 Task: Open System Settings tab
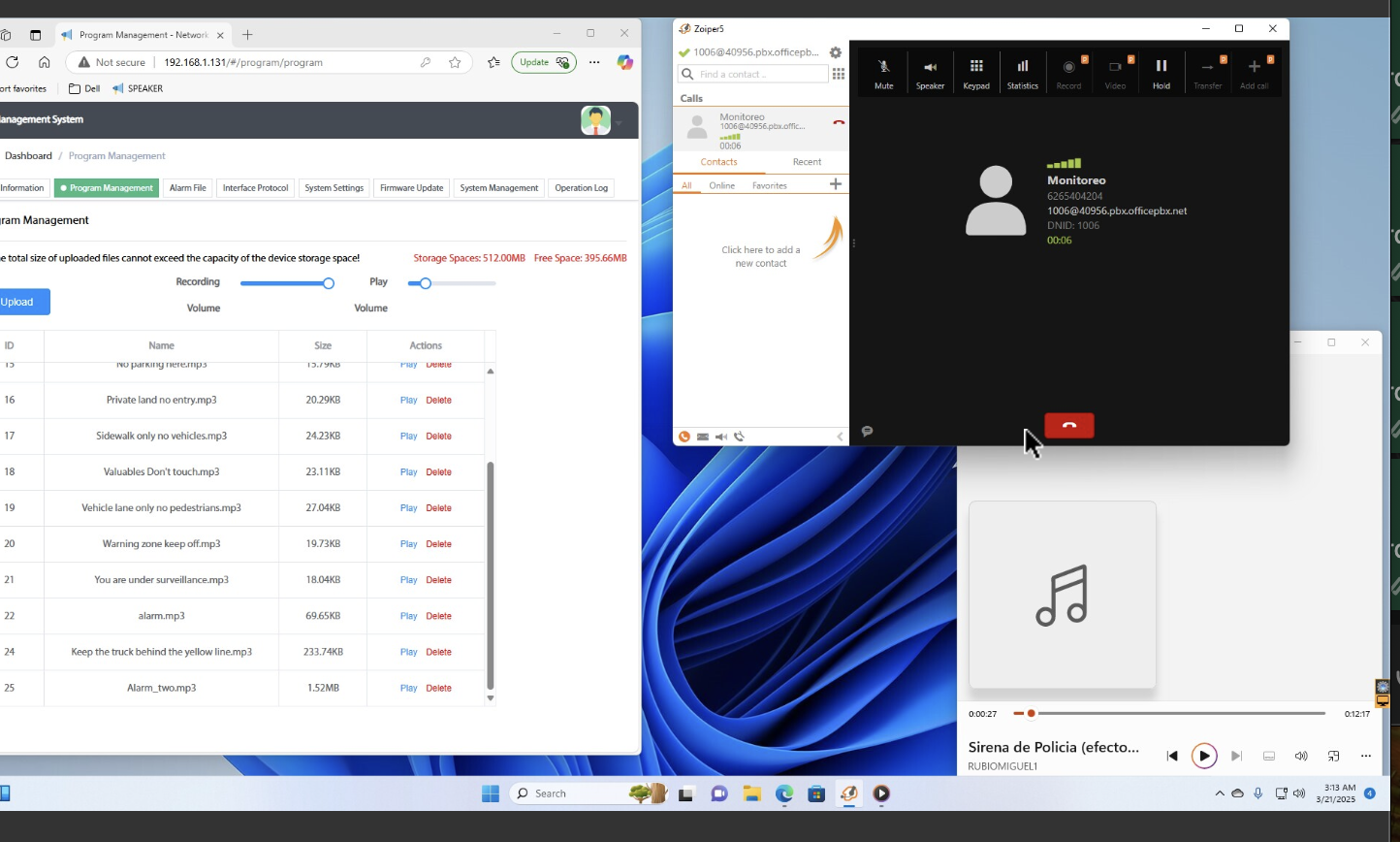[x=334, y=188]
